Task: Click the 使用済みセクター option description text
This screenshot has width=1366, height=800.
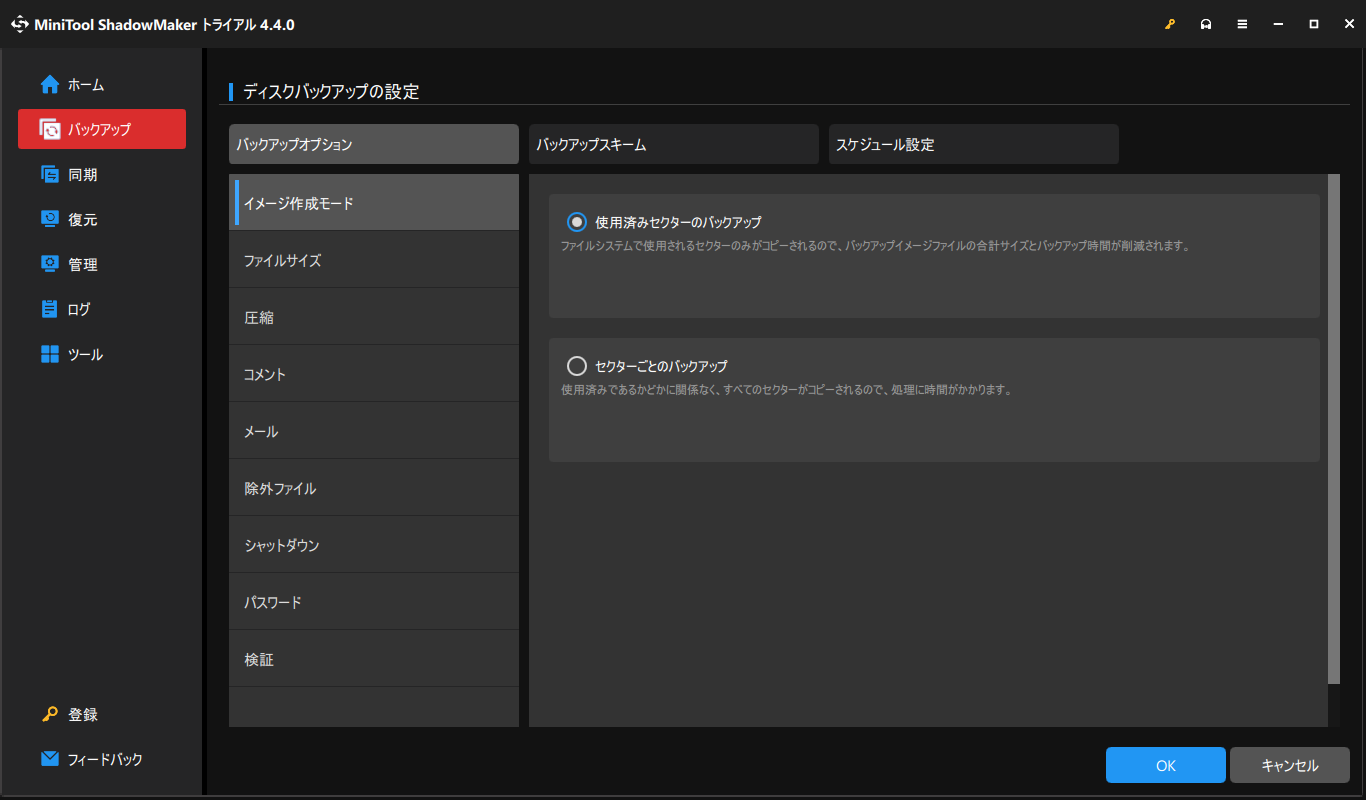Action: click(x=875, y=245)
